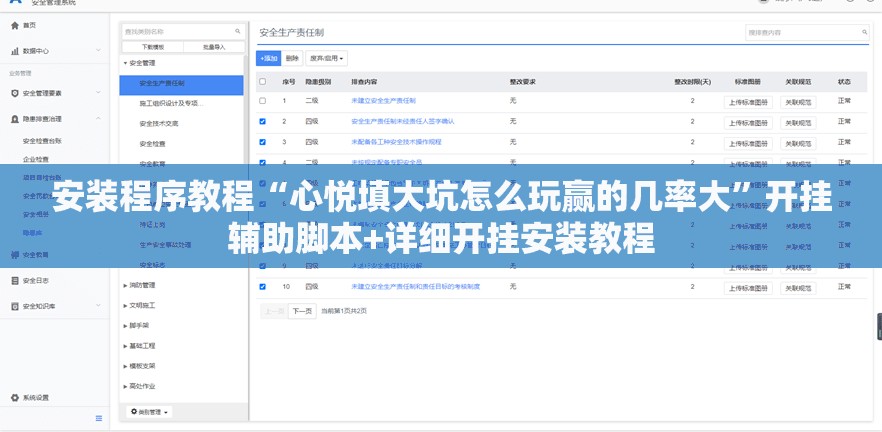This screenshot has width=882, height=432.
Task: Expand the 模板支架 tree node
Action: pyautogui.click(x=125, y=366)
